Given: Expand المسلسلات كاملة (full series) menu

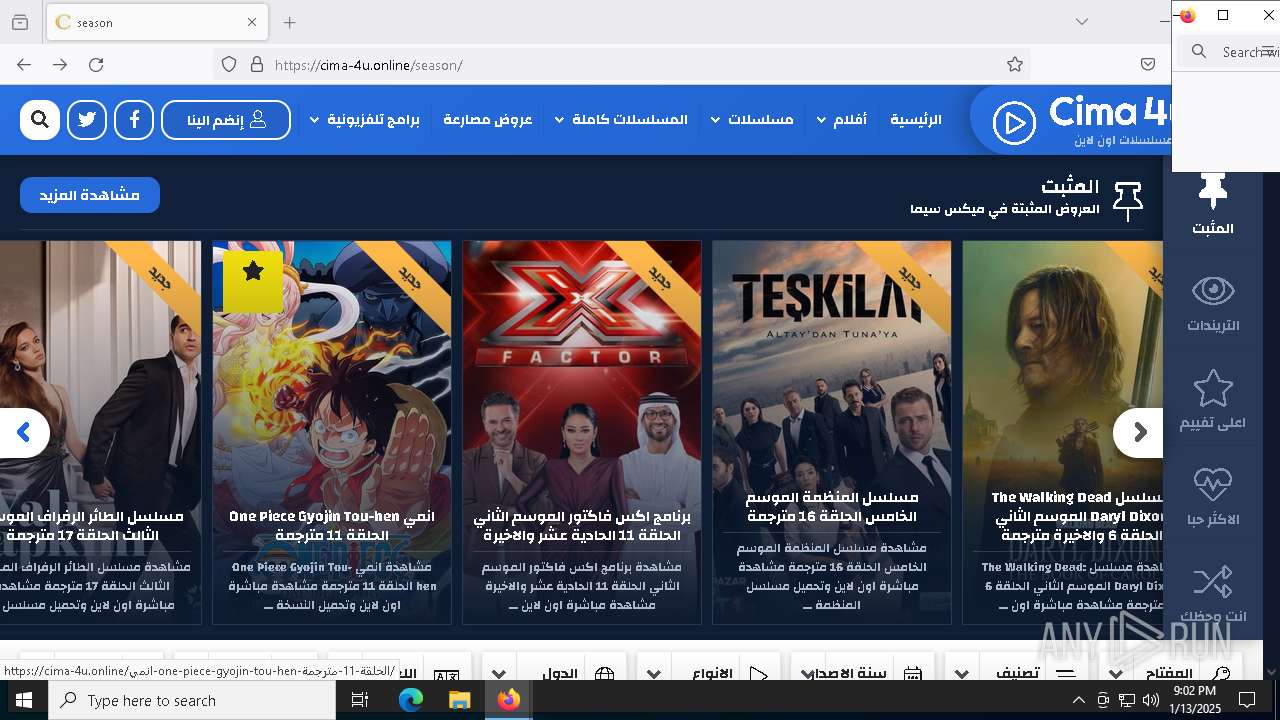Looking at the screenshot, I should [621, 120].
